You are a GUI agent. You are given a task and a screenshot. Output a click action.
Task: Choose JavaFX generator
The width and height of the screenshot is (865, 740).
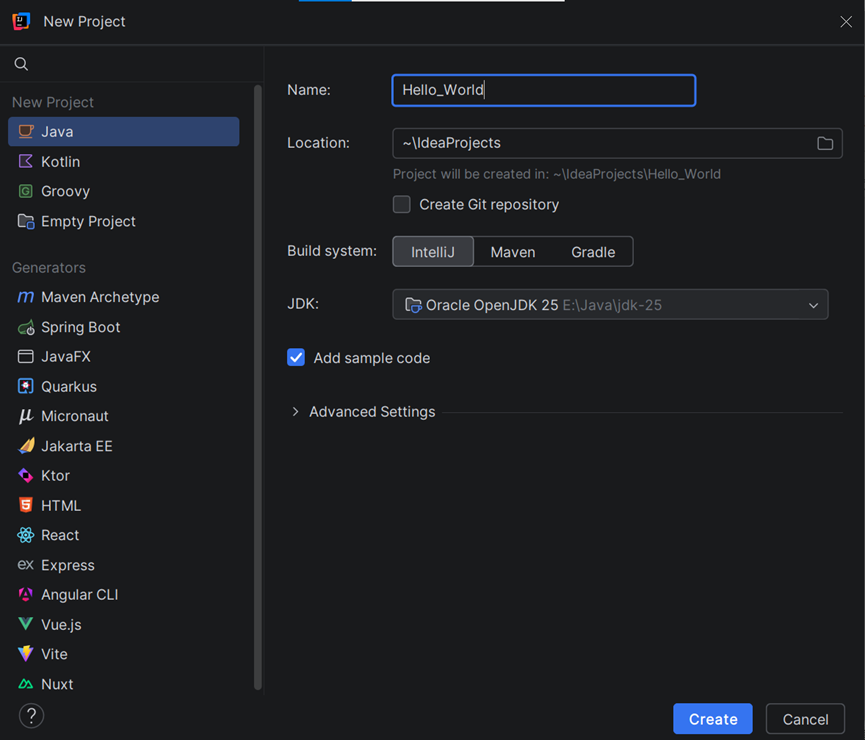tap(124, 356)
